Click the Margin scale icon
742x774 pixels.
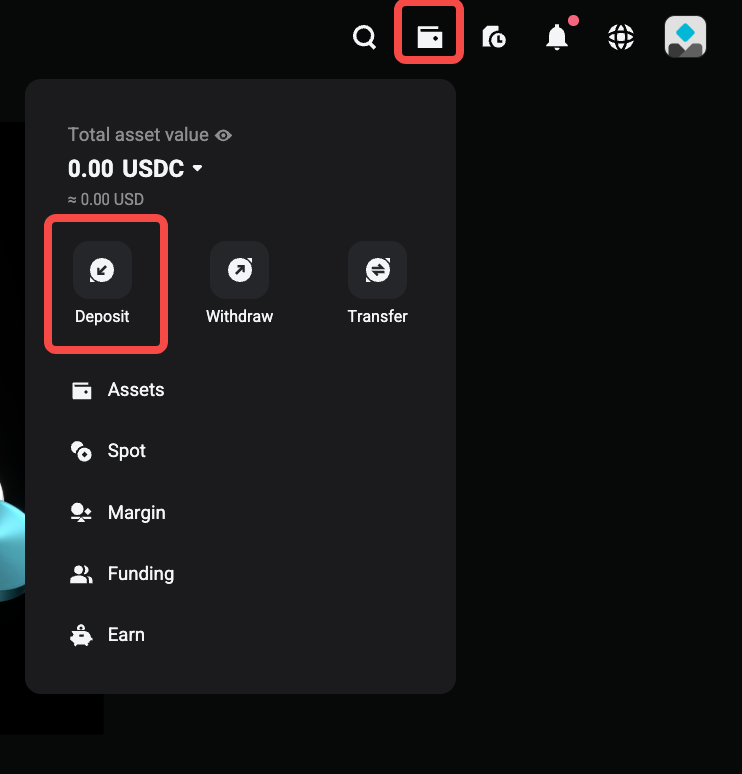point(81,512)
